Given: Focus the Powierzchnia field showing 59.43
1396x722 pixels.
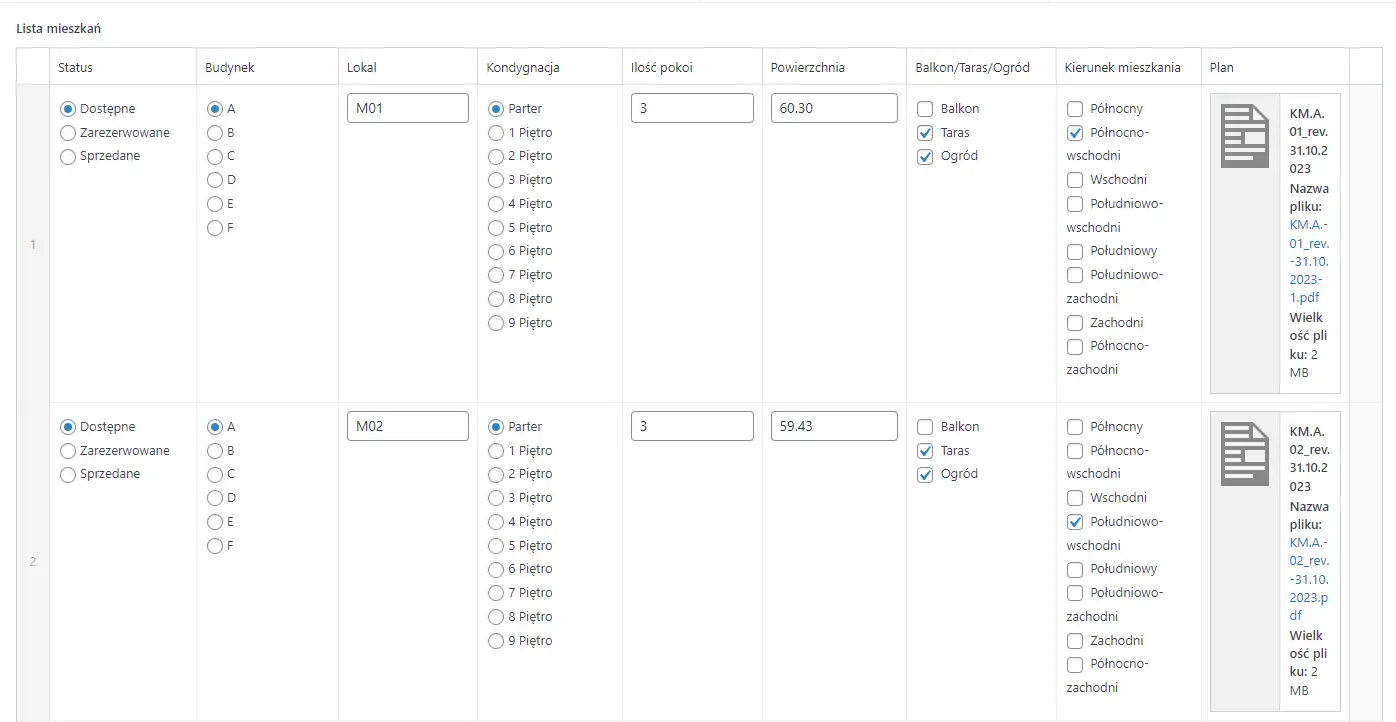Looking at the screenshot, I should 833,426.
